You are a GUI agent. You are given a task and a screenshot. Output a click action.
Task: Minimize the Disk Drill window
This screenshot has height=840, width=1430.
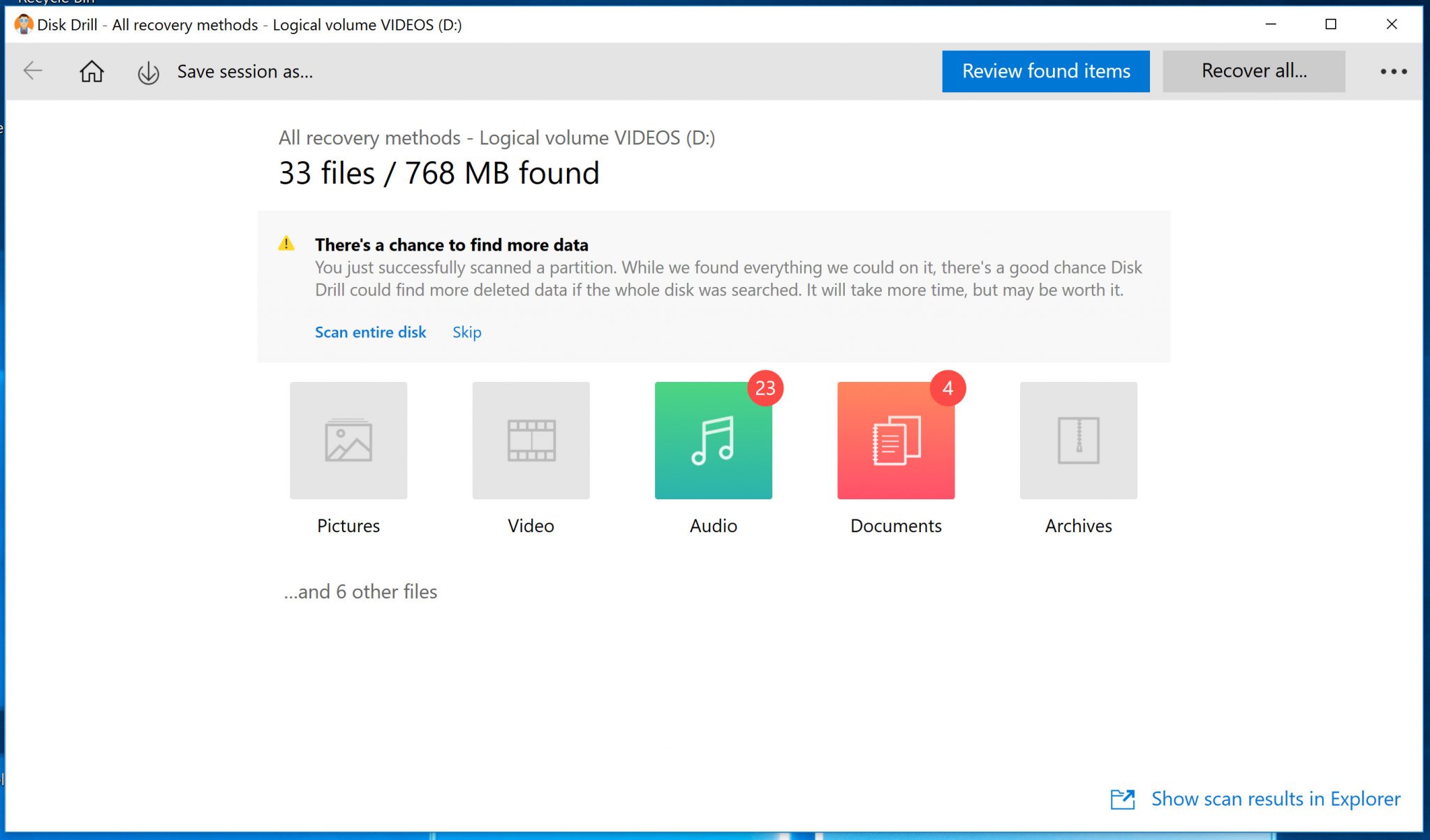coord(1271,24)
